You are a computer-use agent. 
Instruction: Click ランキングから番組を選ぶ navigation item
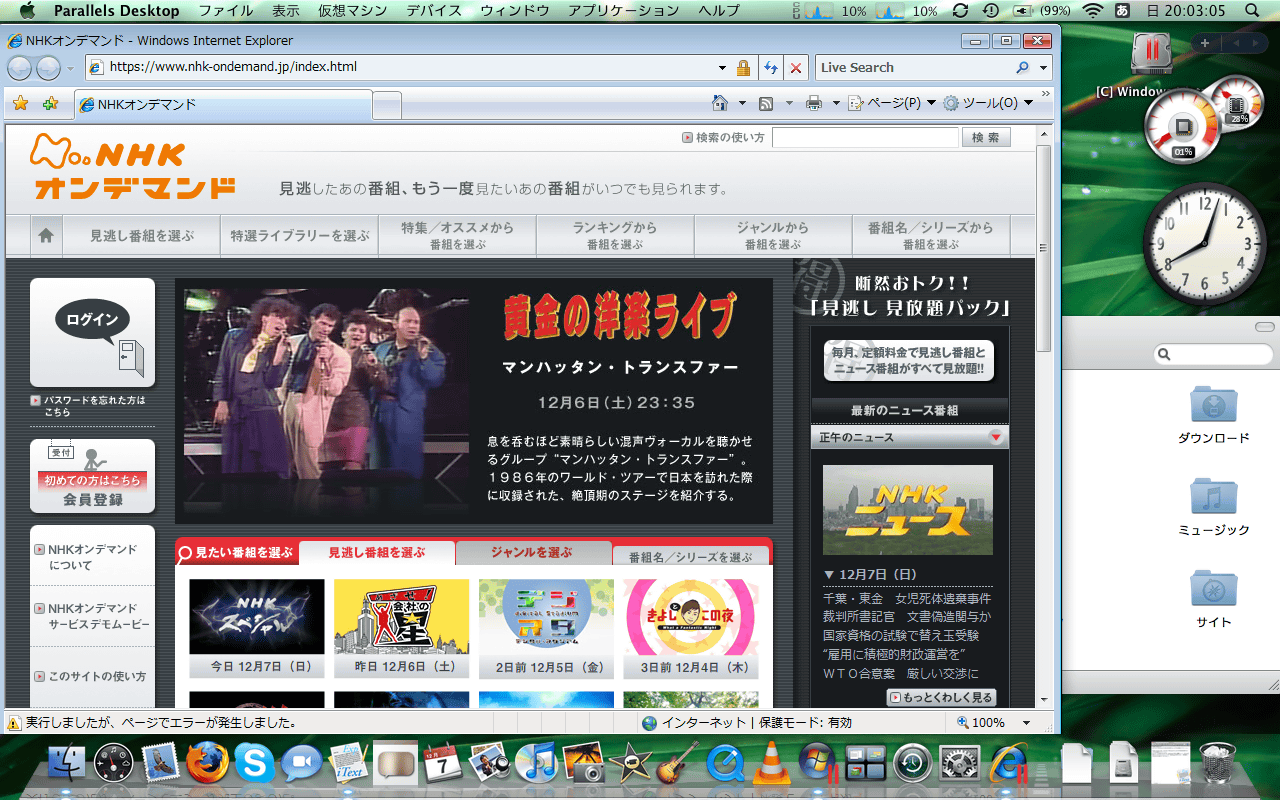[x=615, y=236]
